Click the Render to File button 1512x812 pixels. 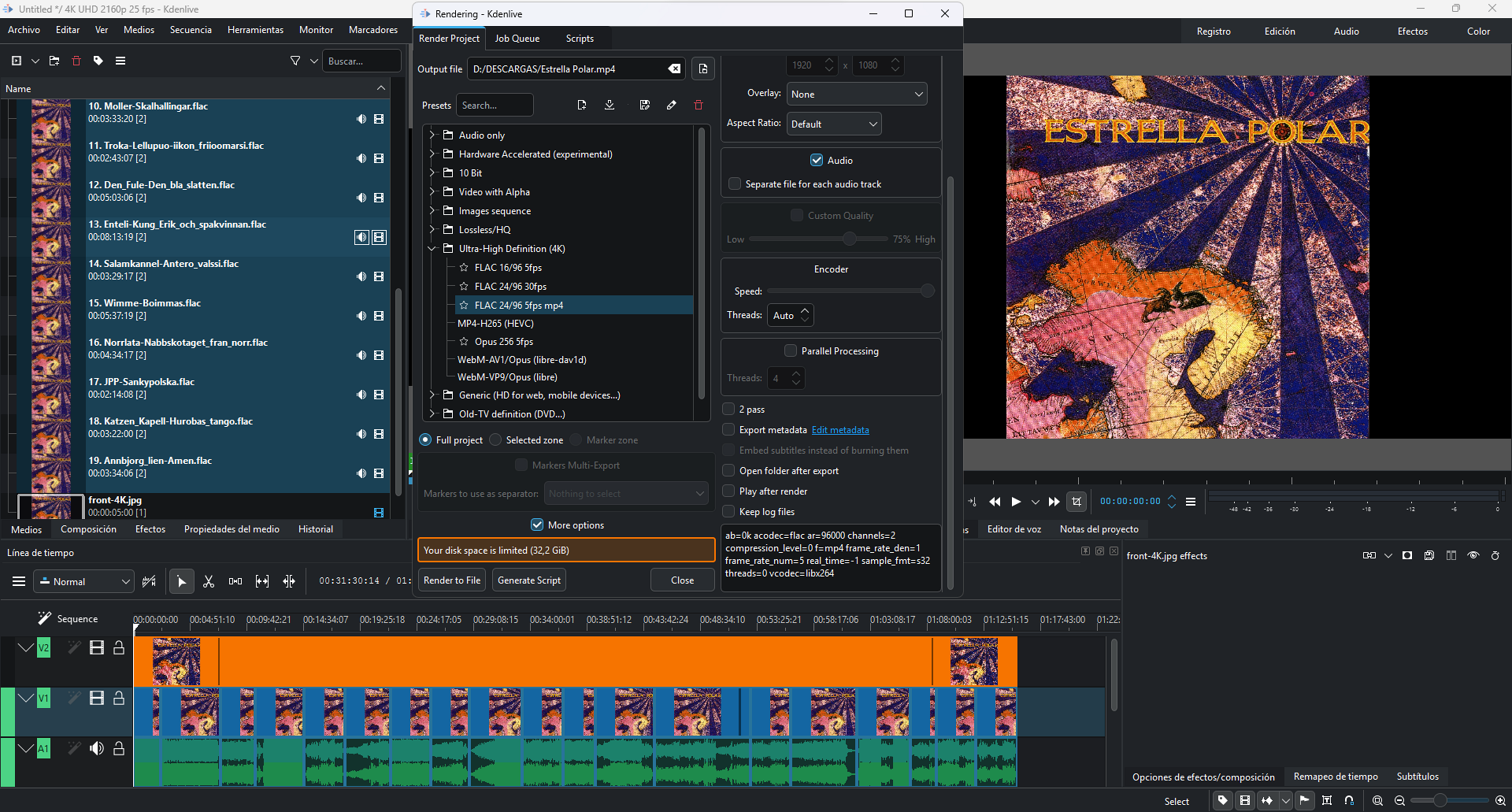tap(452, 580)
